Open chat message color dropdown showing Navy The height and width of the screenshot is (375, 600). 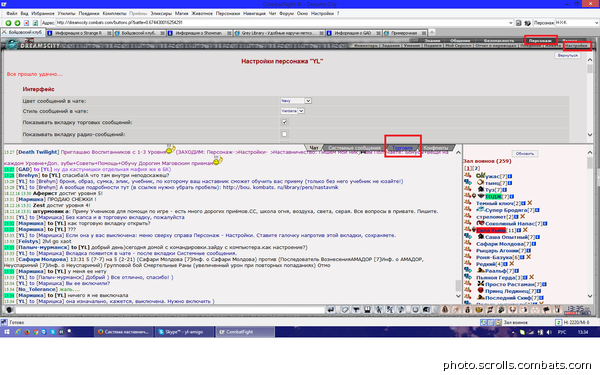tap(296, 101)
